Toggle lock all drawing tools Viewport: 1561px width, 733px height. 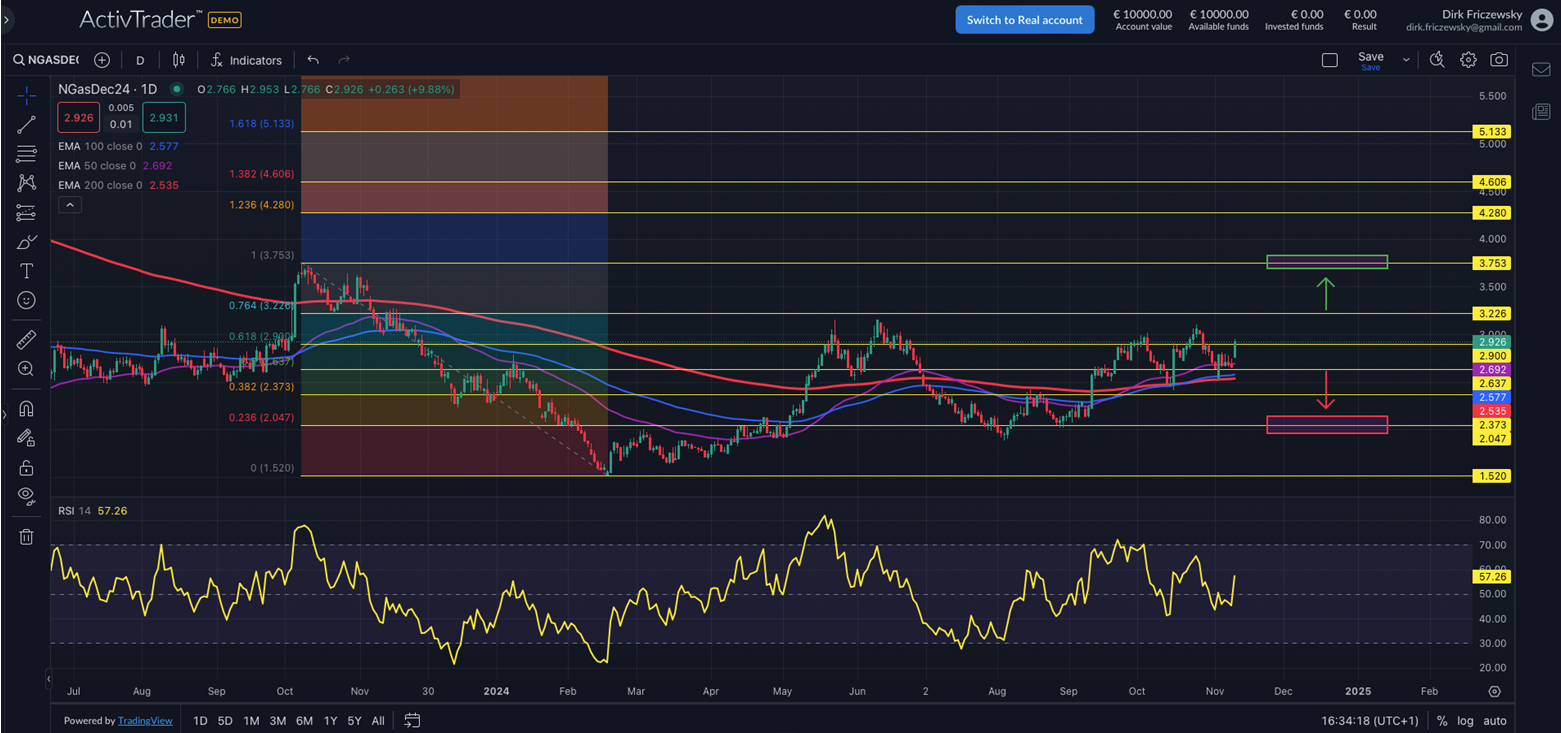(x=26, y=467)
